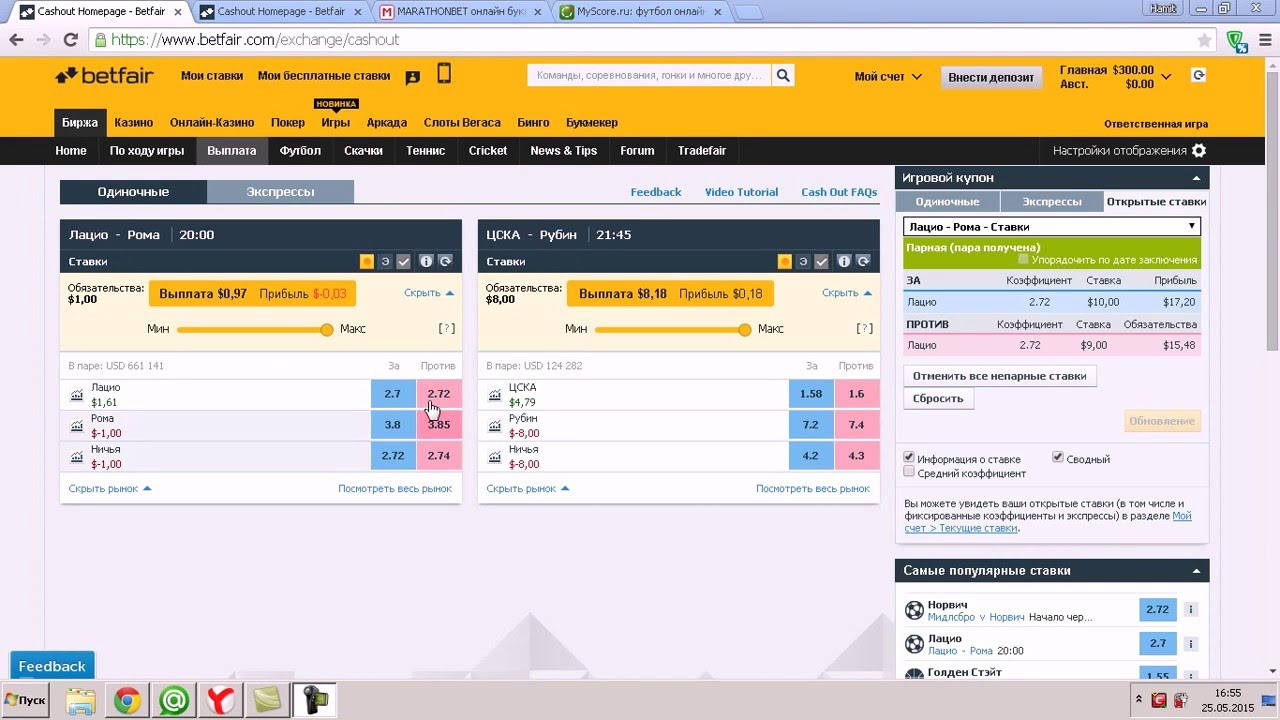Open chart icon for Рома row

pyautogui.click(x=77, y=426)
